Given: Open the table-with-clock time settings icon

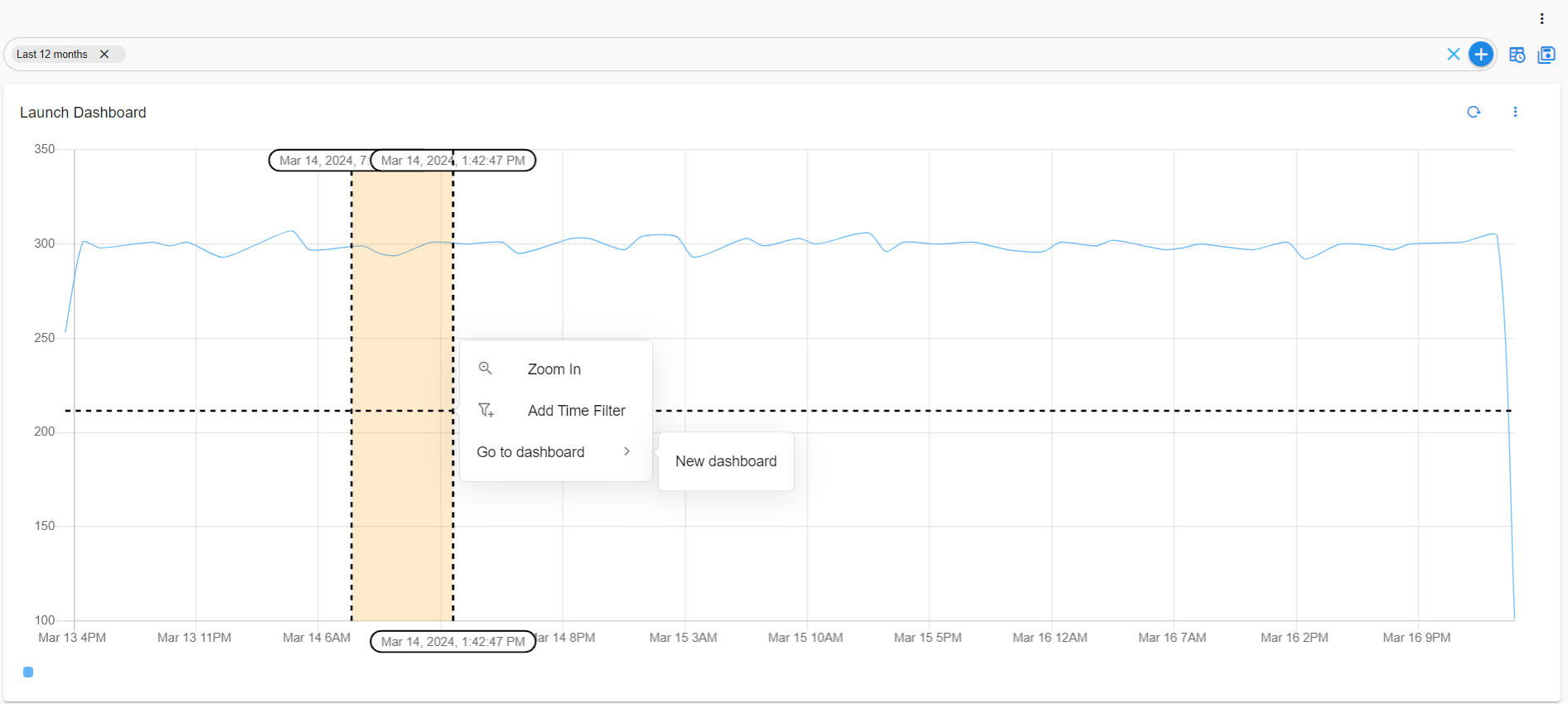Looking at the screenshot, I should point(1517,55).
